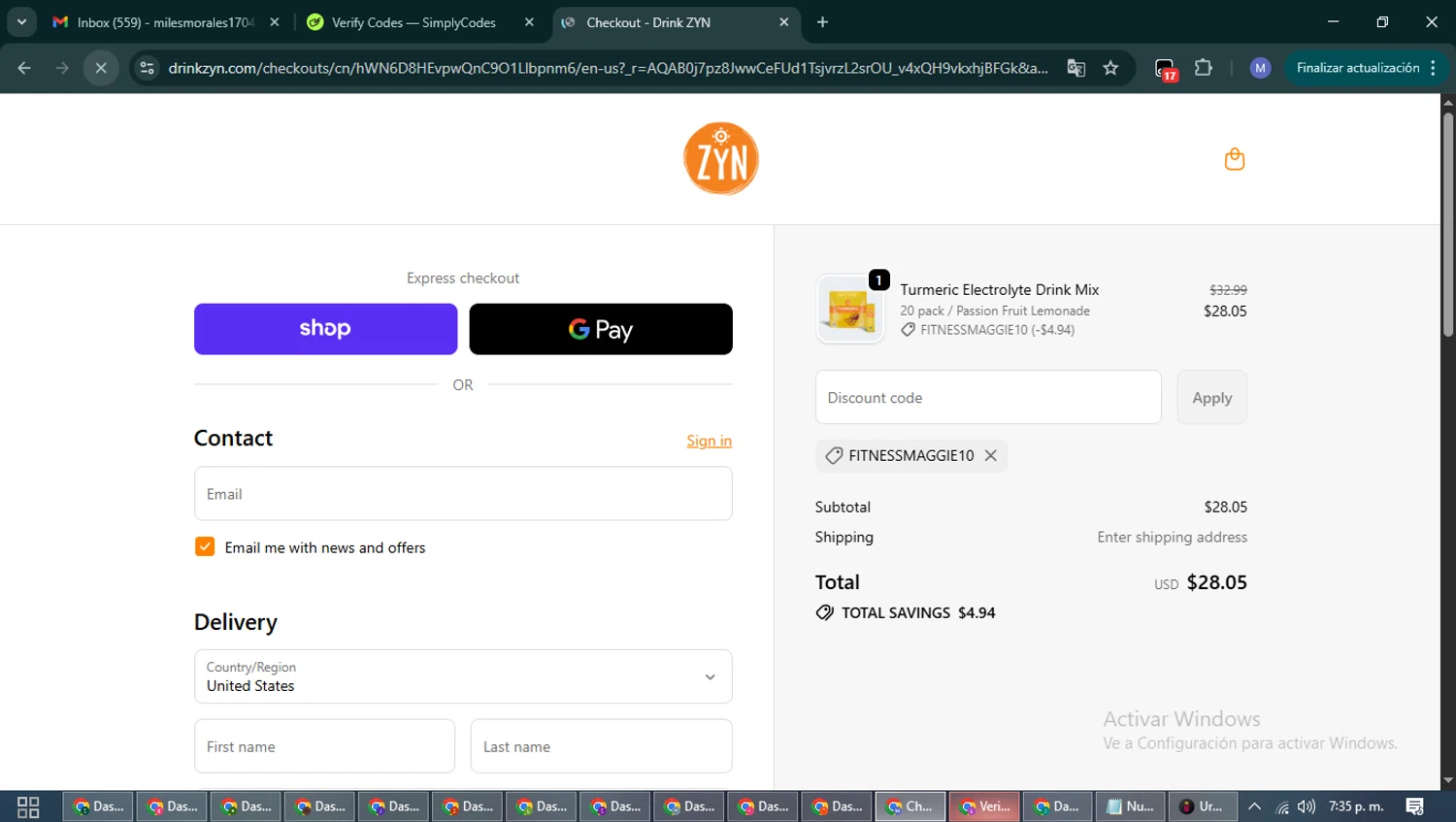
Task: Open the volume tray icon
Action: click(x=1307, y=806)
